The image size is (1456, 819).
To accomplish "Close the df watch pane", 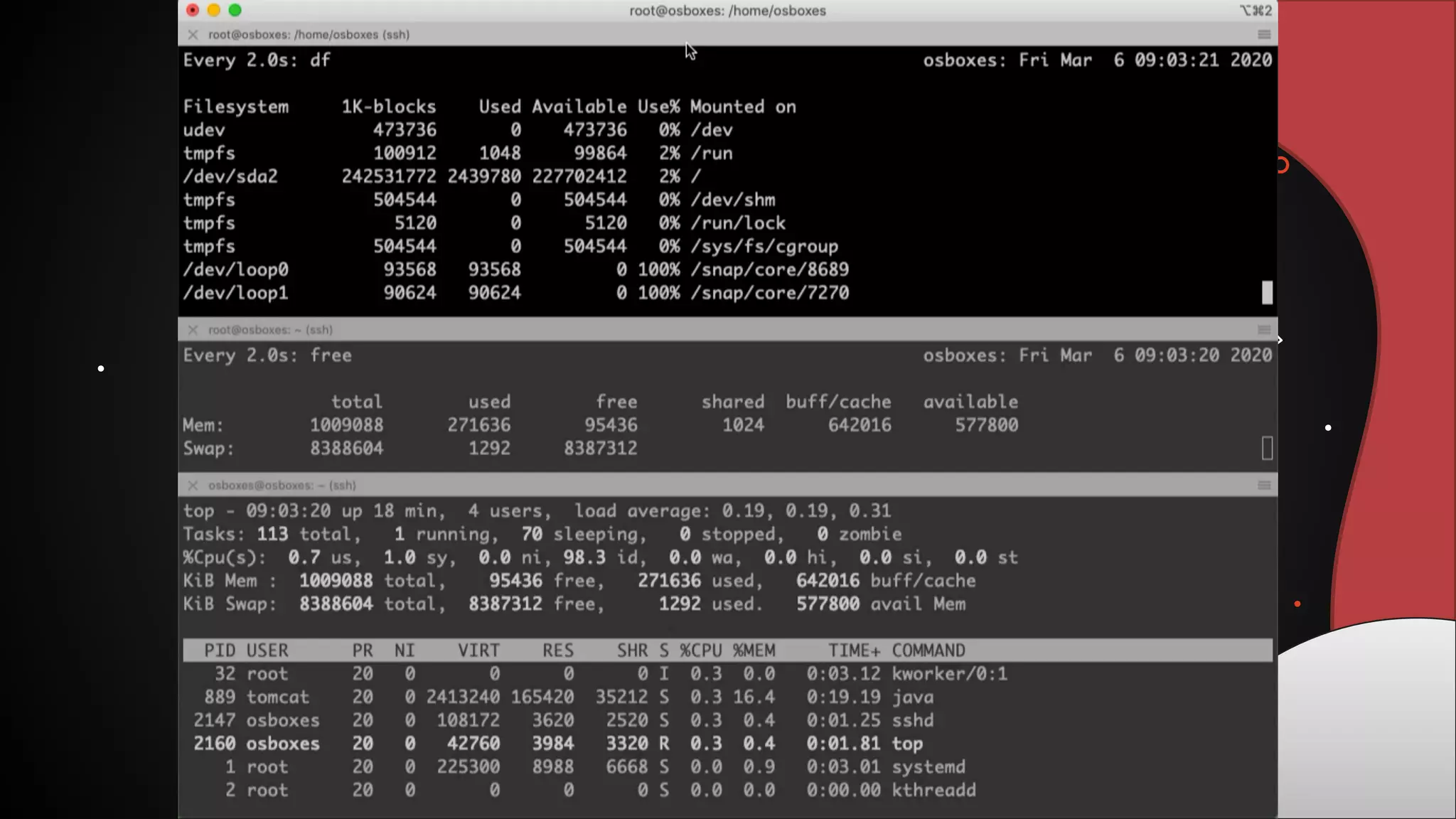I will click(193, 35).
